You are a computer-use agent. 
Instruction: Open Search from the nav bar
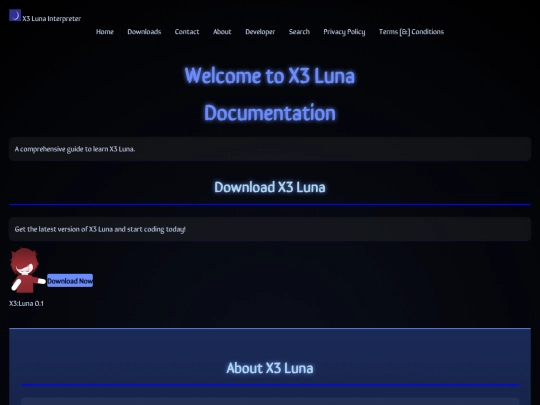pos(299,32)
